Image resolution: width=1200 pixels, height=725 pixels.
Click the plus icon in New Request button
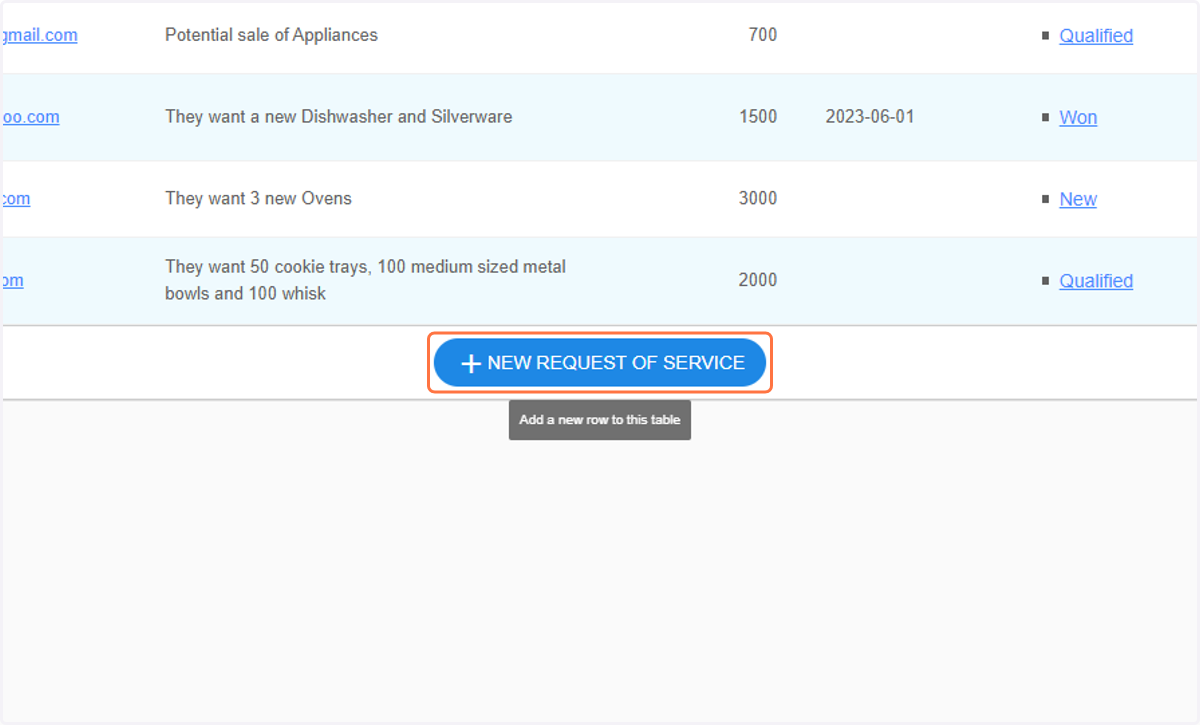(471, 364)
